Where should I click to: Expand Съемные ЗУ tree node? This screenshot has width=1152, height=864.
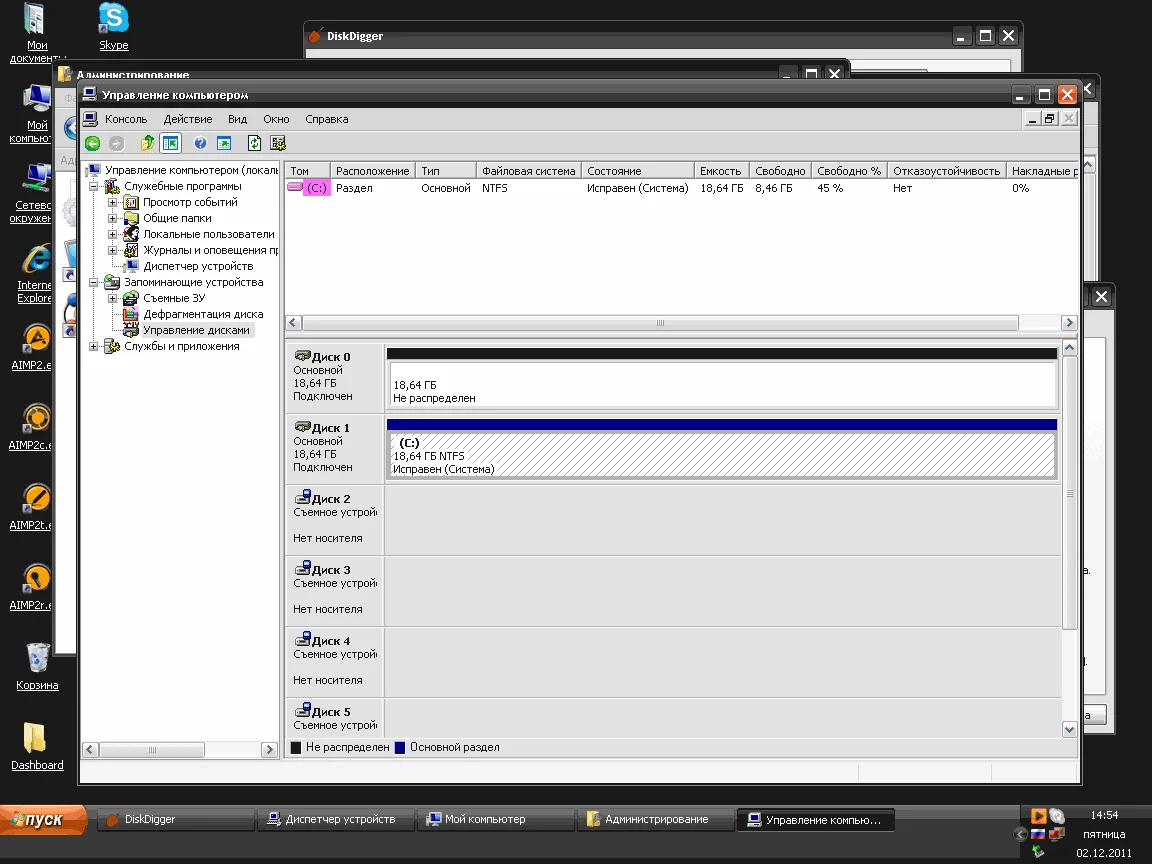pos(112,298)
